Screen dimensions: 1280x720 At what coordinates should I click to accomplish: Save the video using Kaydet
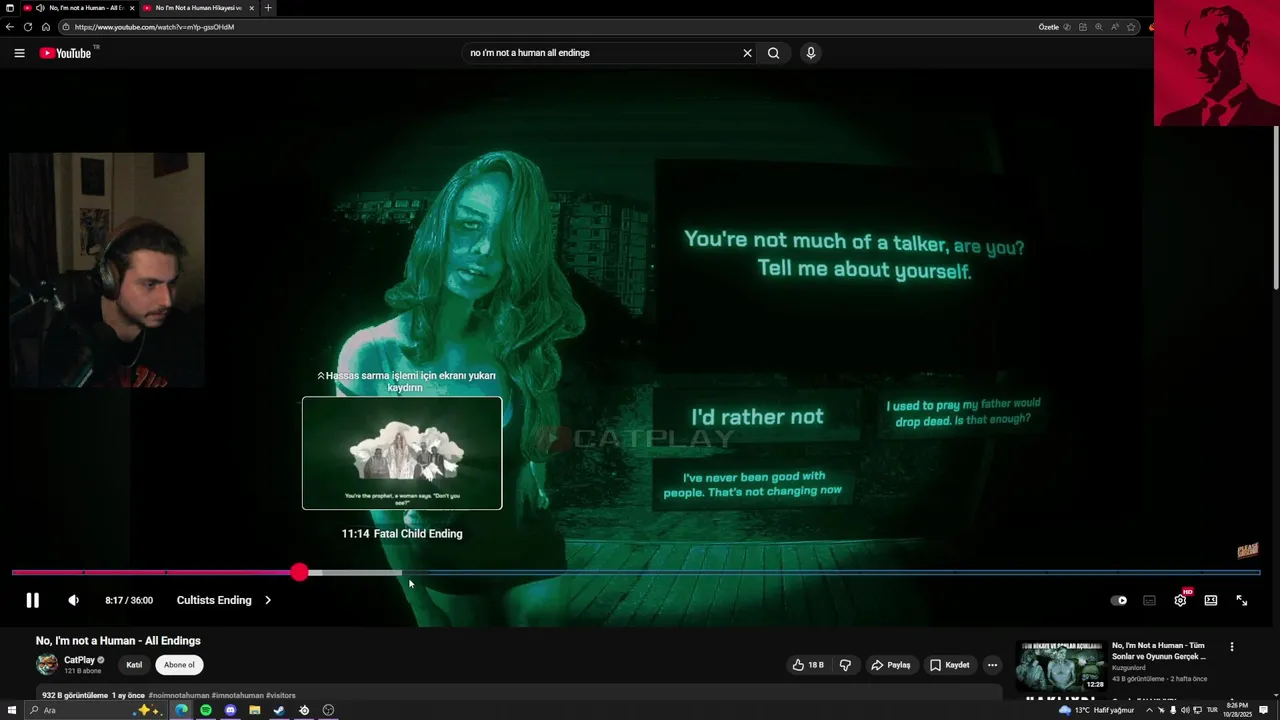(x=950, y=665)
